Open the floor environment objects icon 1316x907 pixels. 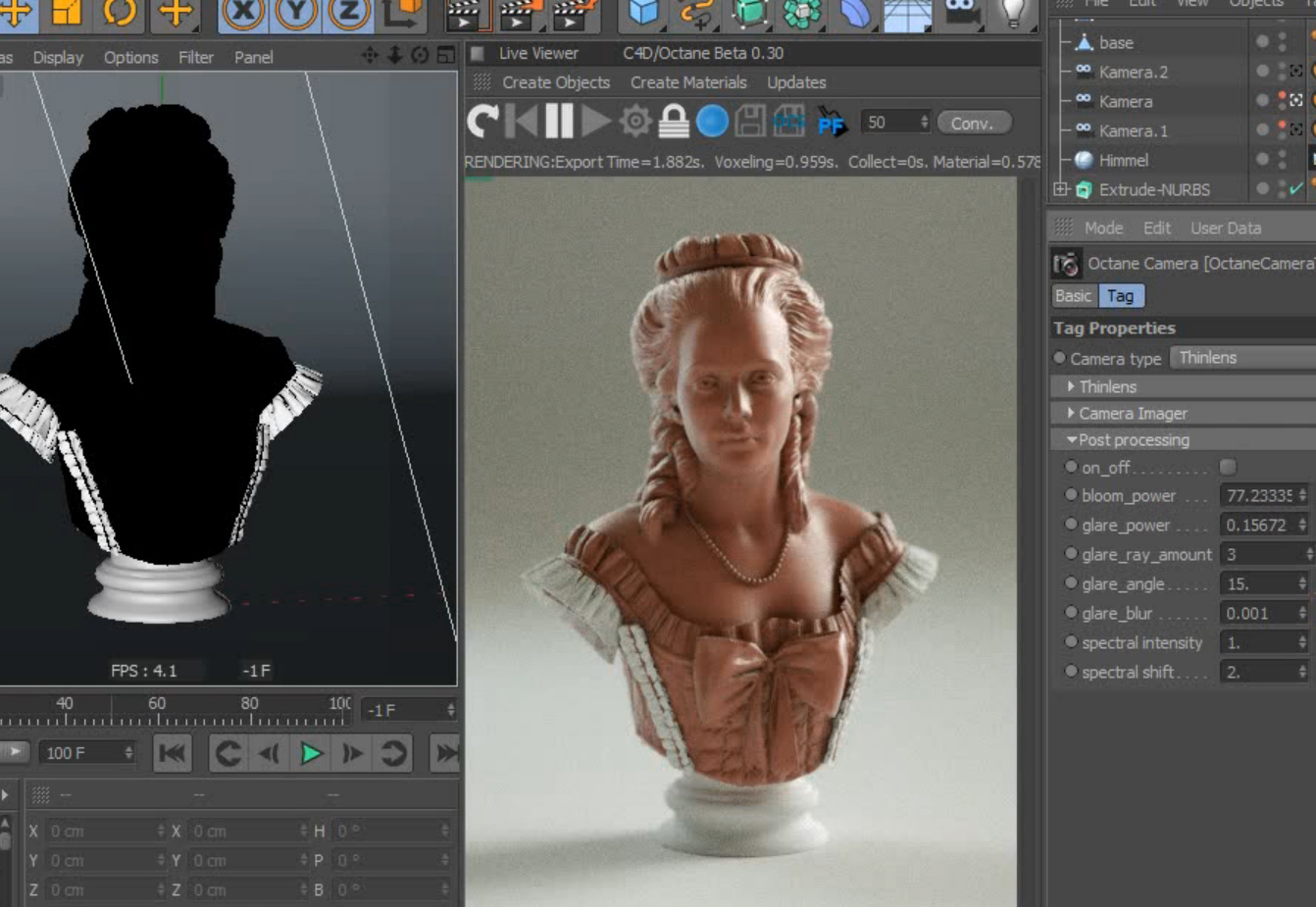tap(907, 14)
